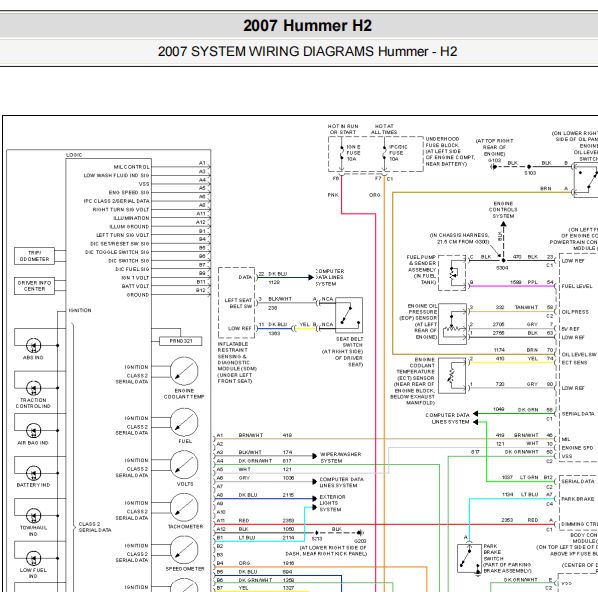Click the "2007 Hummer H2" heading

307,26
